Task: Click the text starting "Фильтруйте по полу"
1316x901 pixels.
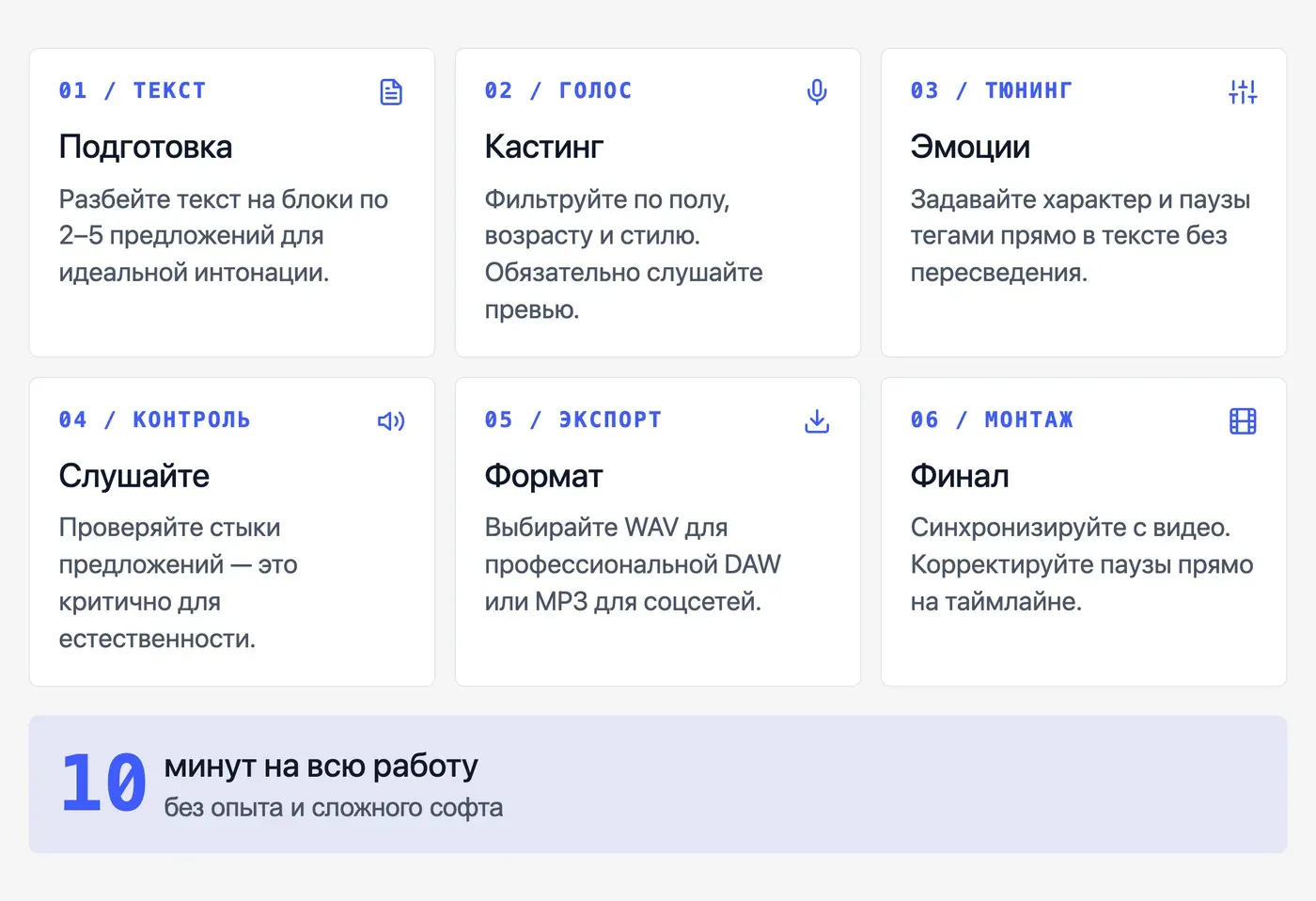Action: pyautogui.click(x=624, y=254)
